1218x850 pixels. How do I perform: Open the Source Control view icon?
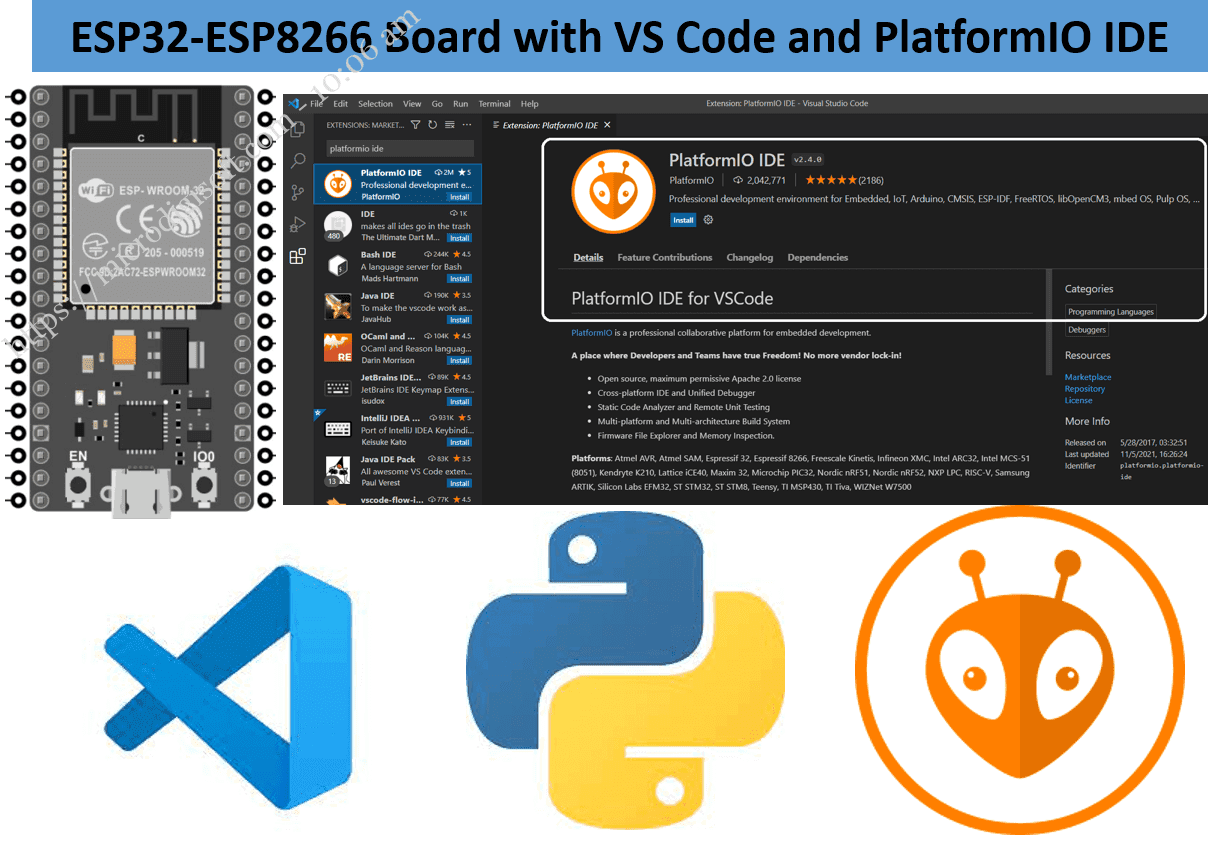click(297, 192)
